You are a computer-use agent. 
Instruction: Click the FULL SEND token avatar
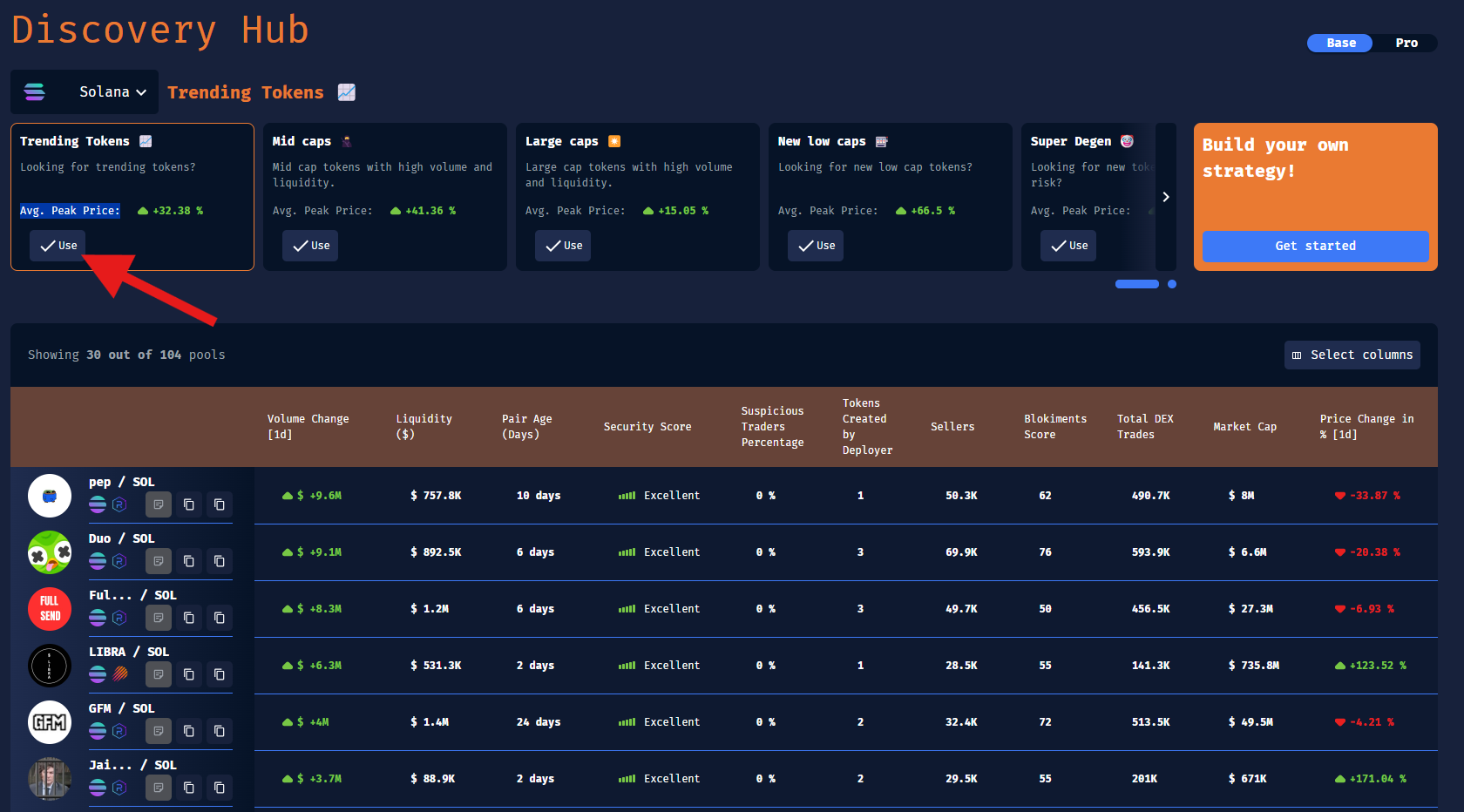[50, 609]
